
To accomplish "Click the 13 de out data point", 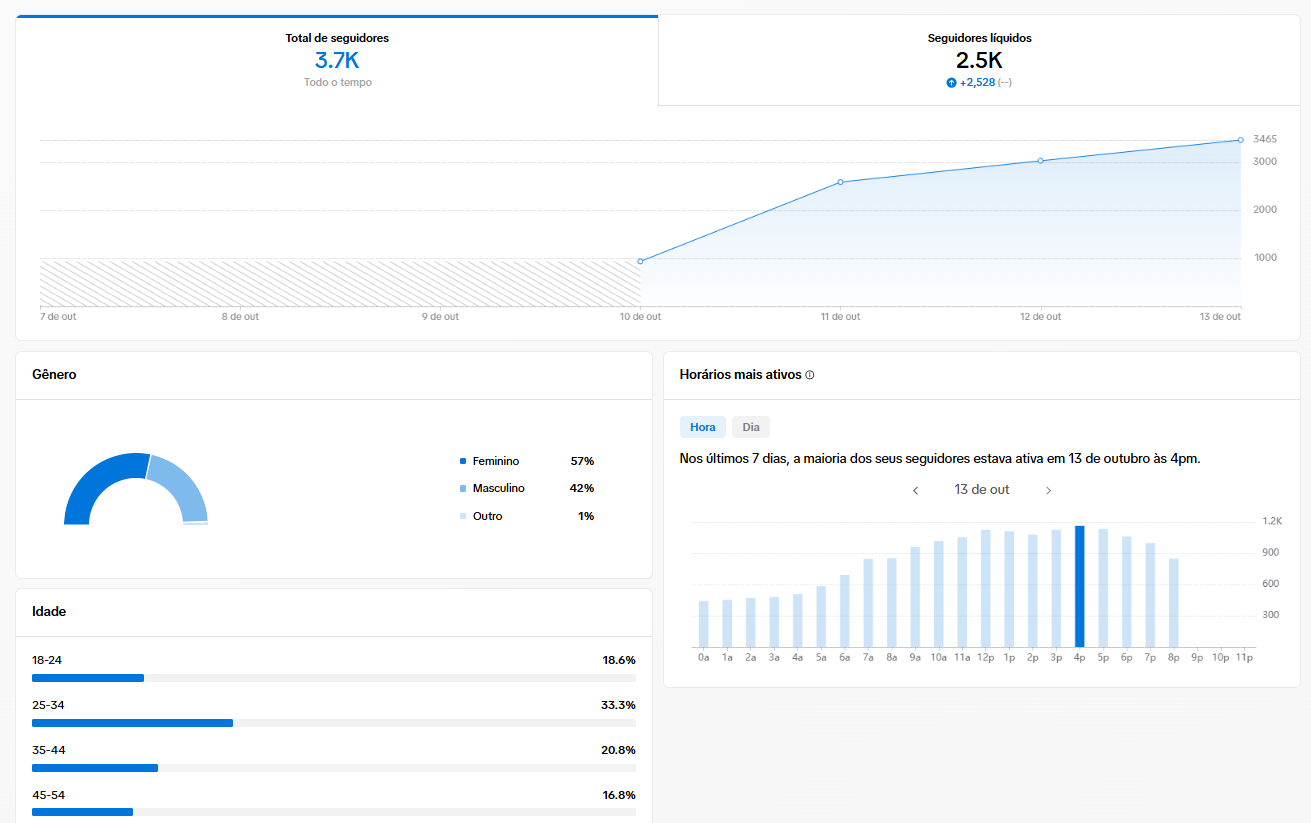I will coord(1240,140).
